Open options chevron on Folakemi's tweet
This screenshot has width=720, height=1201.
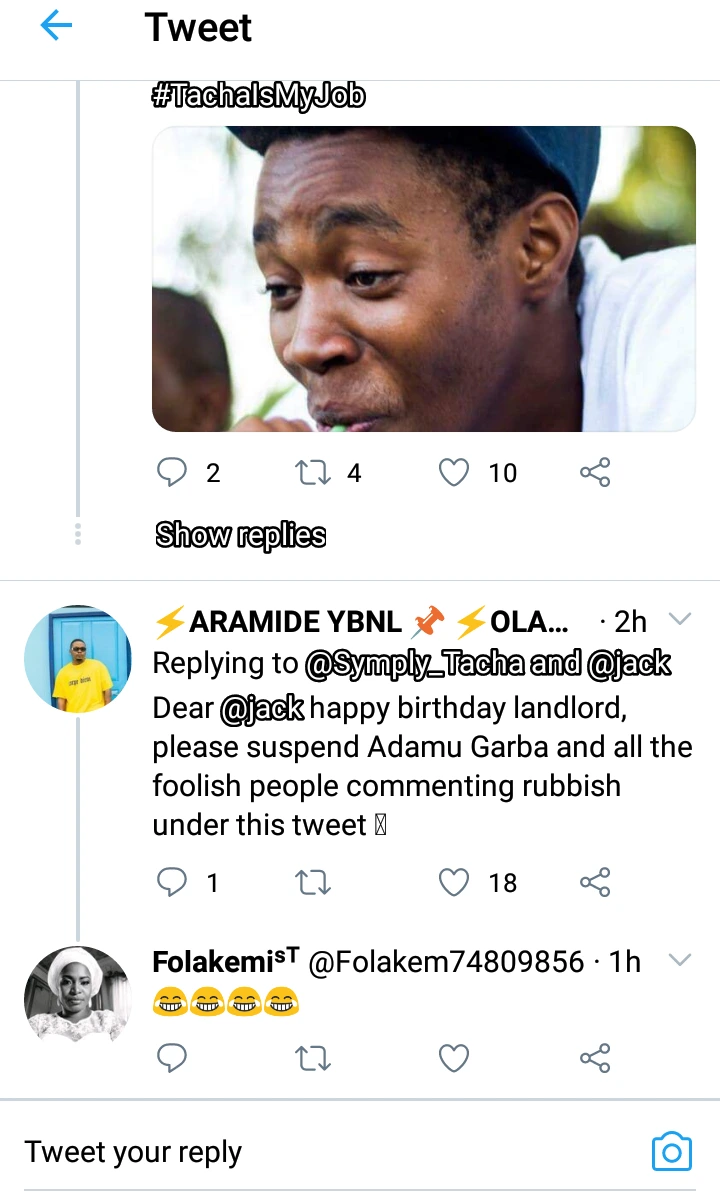coord(680,961)
